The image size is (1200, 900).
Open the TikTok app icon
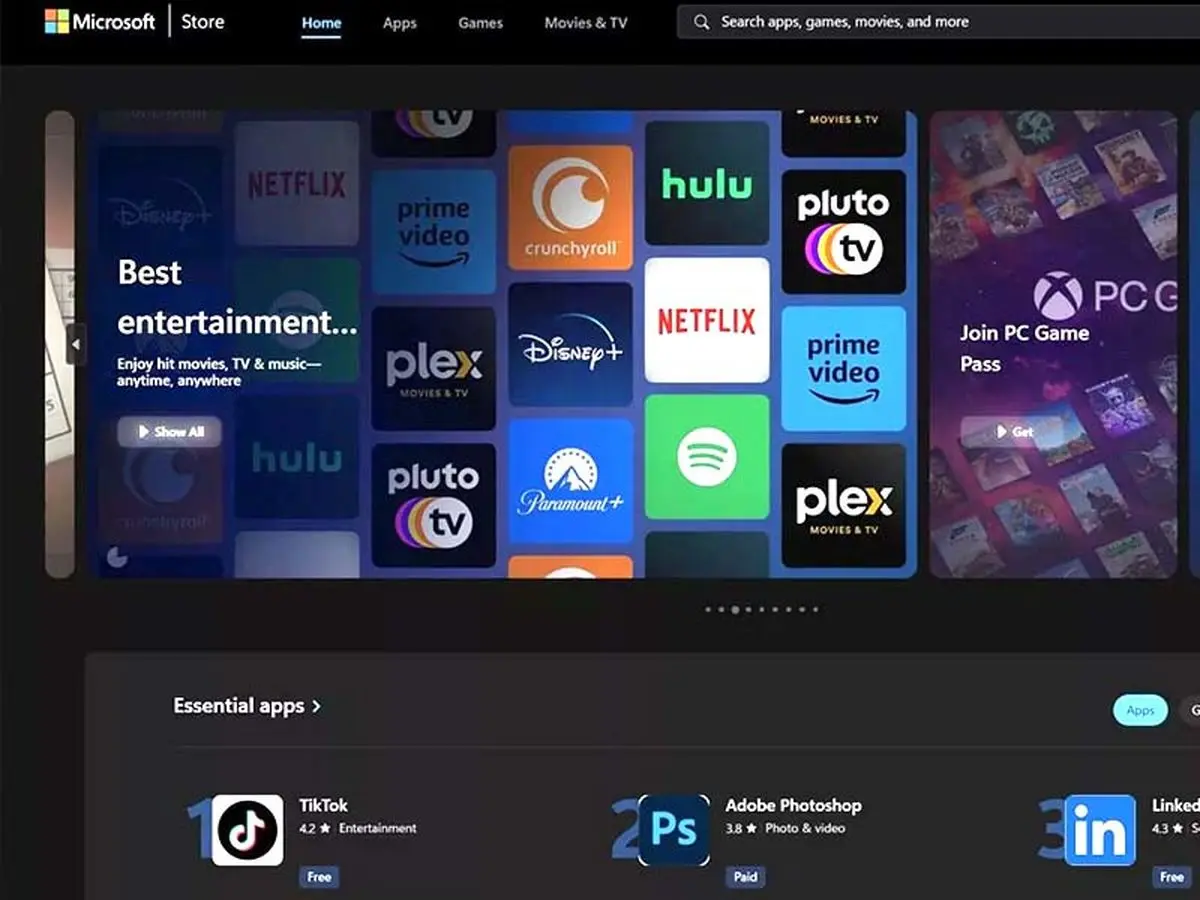coord(247,830)
